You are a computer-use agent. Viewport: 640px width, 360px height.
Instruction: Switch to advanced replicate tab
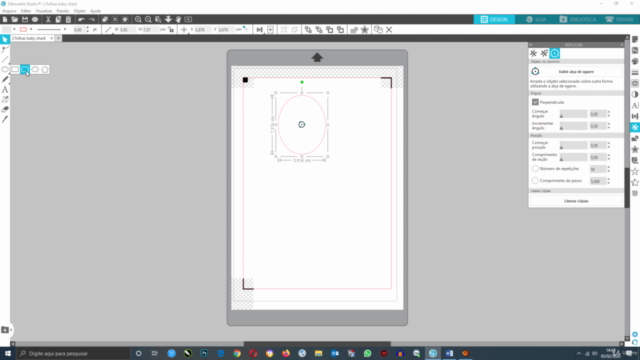[544, 53]
